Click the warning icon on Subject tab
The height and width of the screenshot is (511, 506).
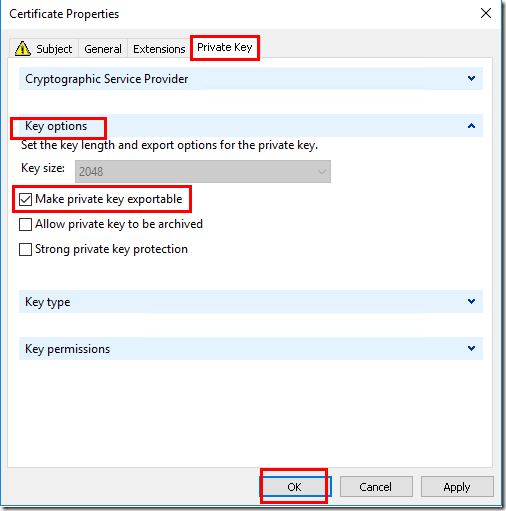coord(23,49)
